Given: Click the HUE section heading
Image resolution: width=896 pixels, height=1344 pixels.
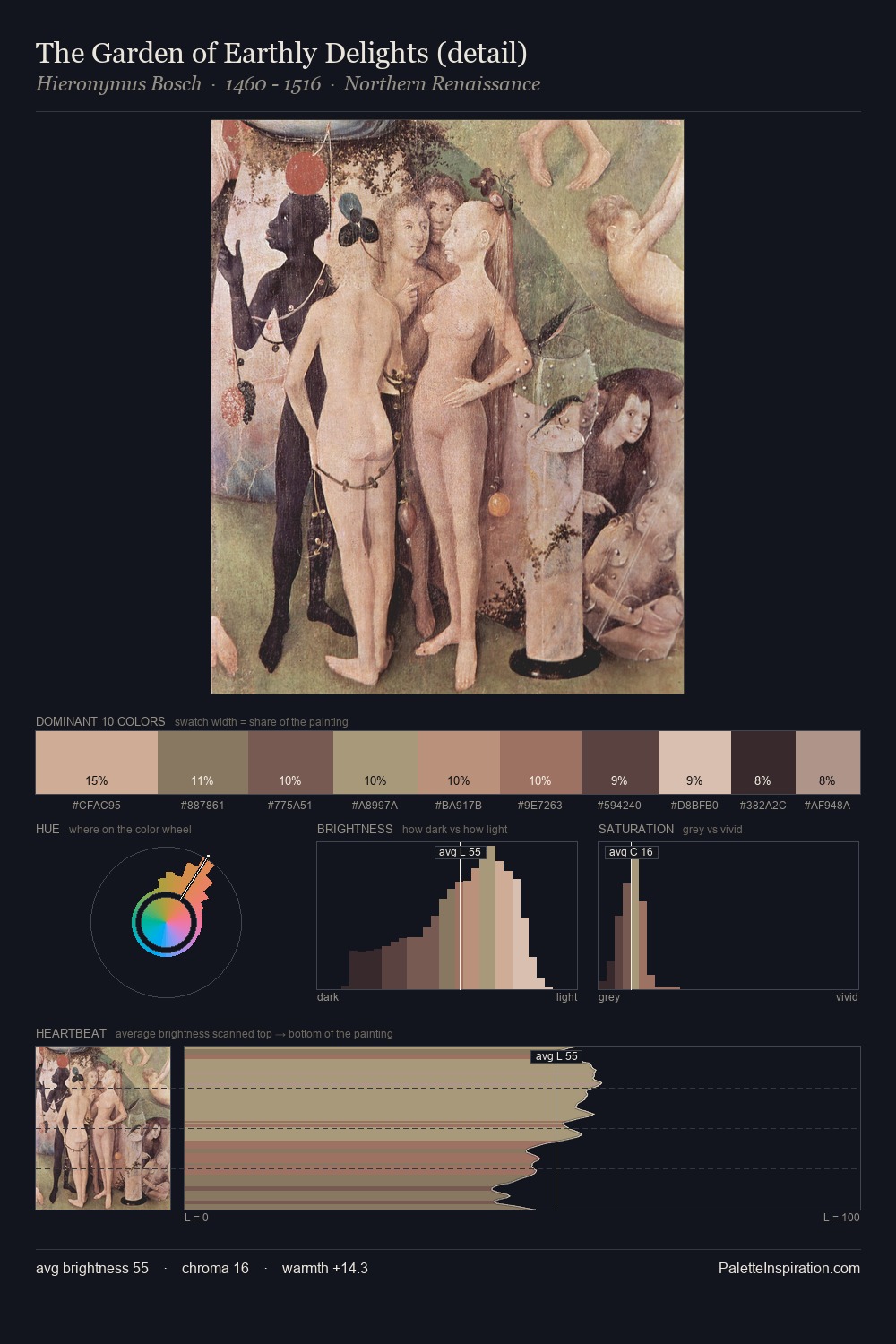Looking at the screenshot, I should [47, 829].
